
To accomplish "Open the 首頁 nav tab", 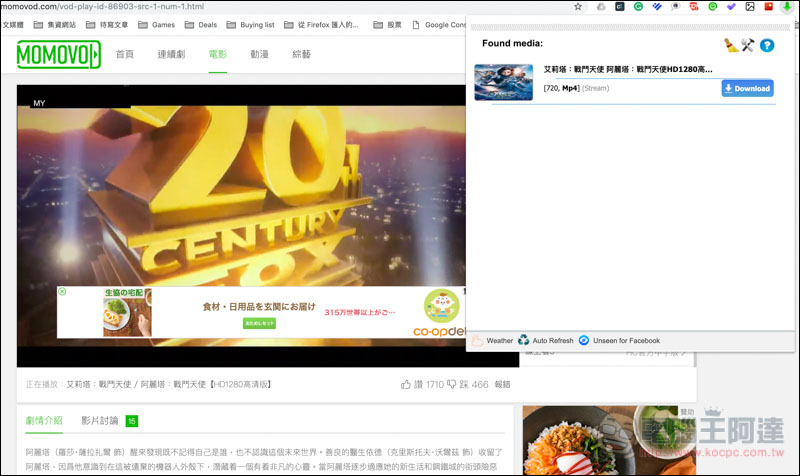I will (124, 54).
